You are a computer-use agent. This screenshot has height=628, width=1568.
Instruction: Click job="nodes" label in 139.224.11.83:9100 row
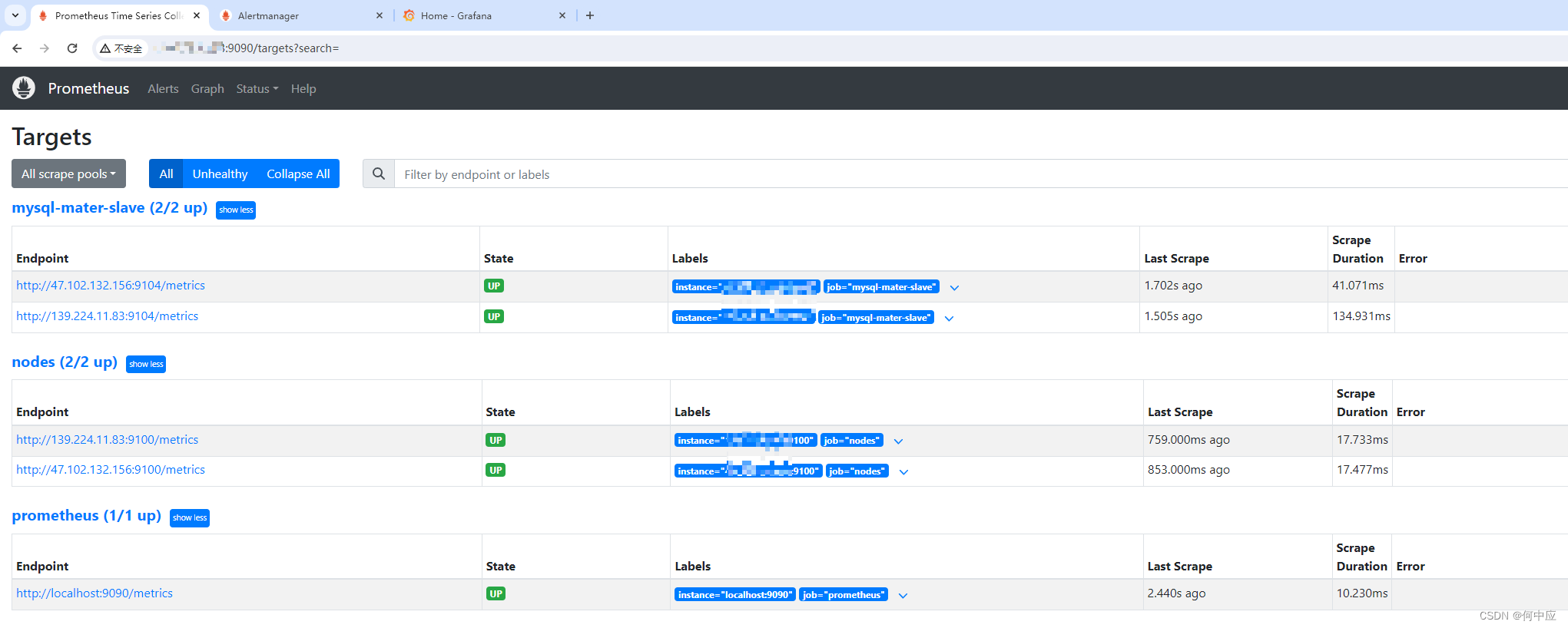tap(851, 441)
